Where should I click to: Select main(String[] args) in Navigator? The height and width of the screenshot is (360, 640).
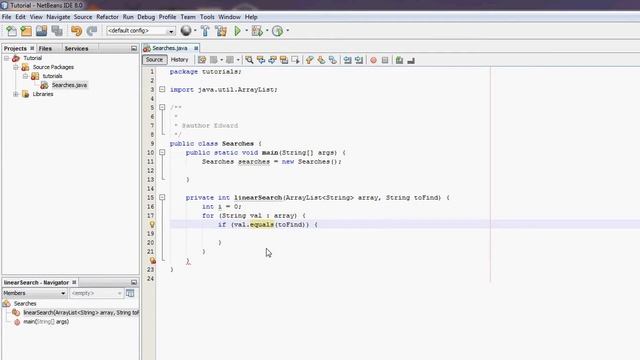pos(46,322)
